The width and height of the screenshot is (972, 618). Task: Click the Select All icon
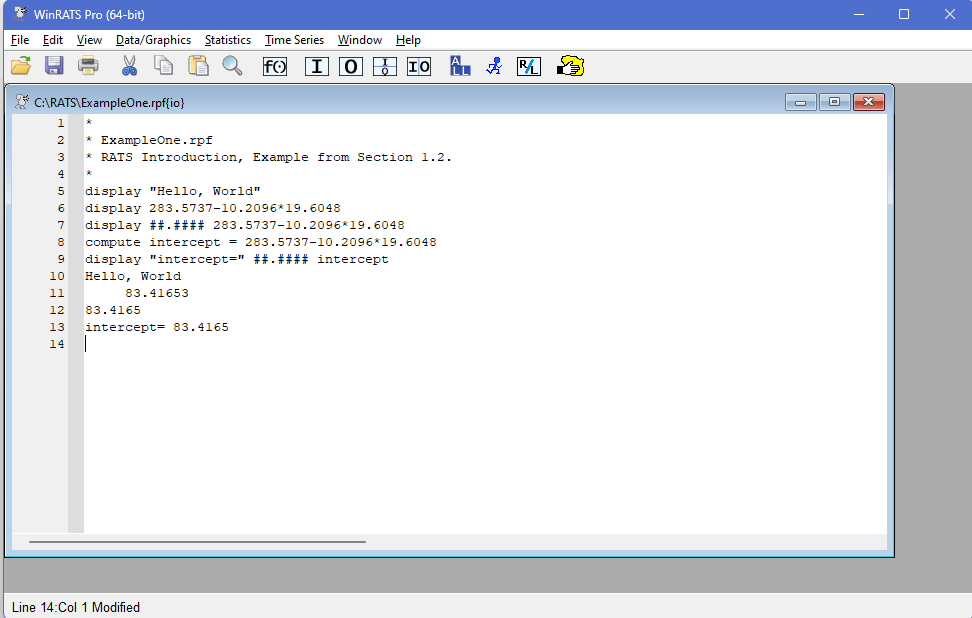point(460,67)
